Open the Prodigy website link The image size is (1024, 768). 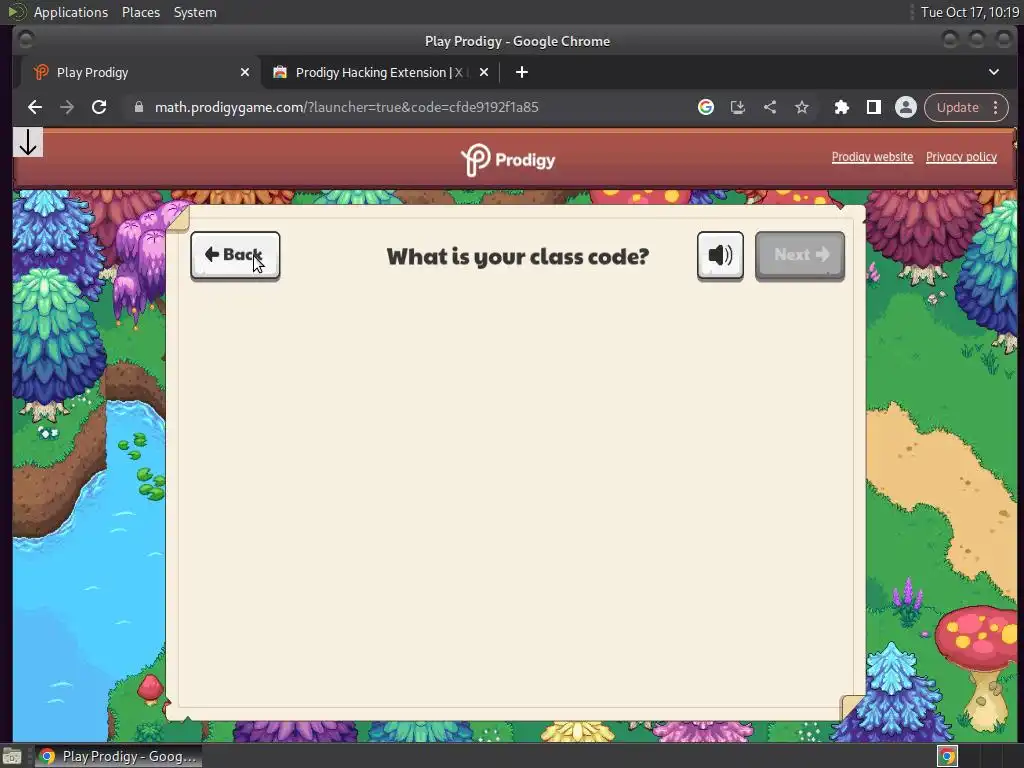click(872, 157)
